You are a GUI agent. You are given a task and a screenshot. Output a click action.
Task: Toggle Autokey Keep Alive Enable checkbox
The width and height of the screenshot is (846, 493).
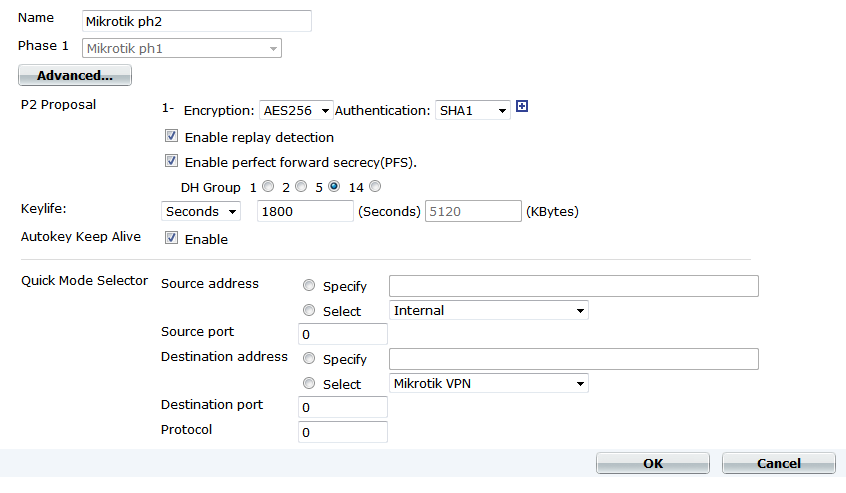pos(171,238)
